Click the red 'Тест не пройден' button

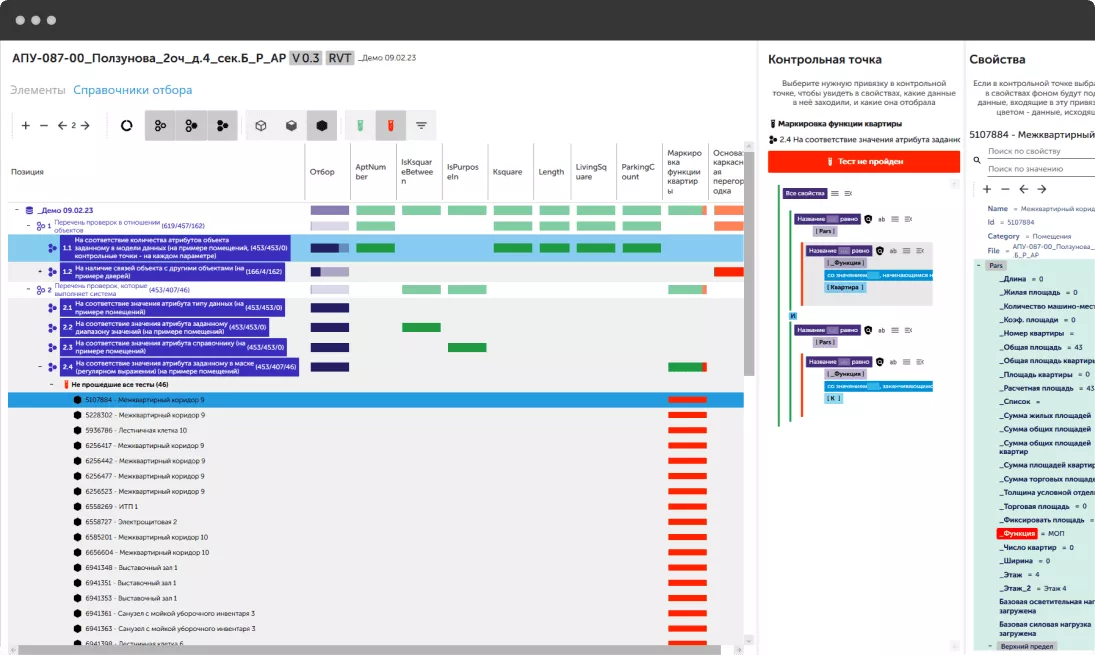tap(863, 161)
